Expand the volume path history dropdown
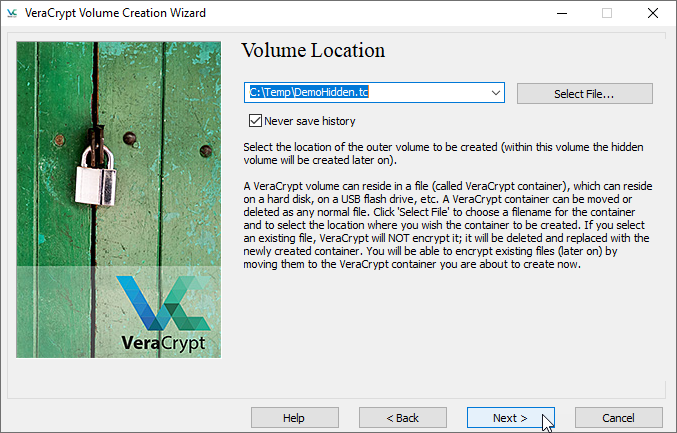This screenshot has height=433, width=677. coord(496,93)
